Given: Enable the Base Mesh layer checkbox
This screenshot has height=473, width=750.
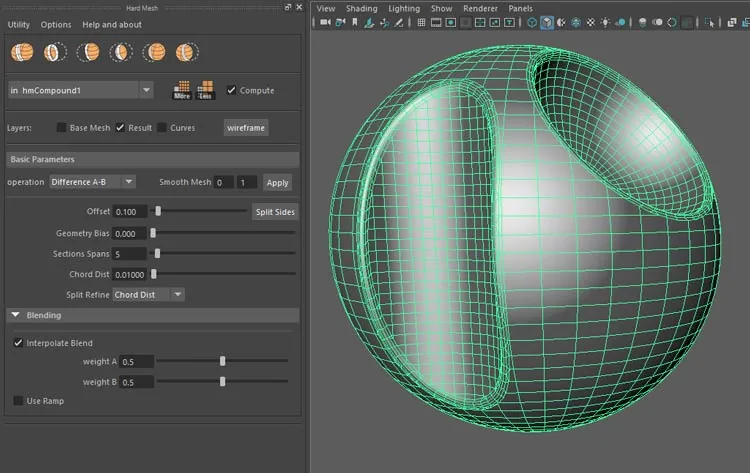Looking at the screenshot, I should (x=61, y=127).
